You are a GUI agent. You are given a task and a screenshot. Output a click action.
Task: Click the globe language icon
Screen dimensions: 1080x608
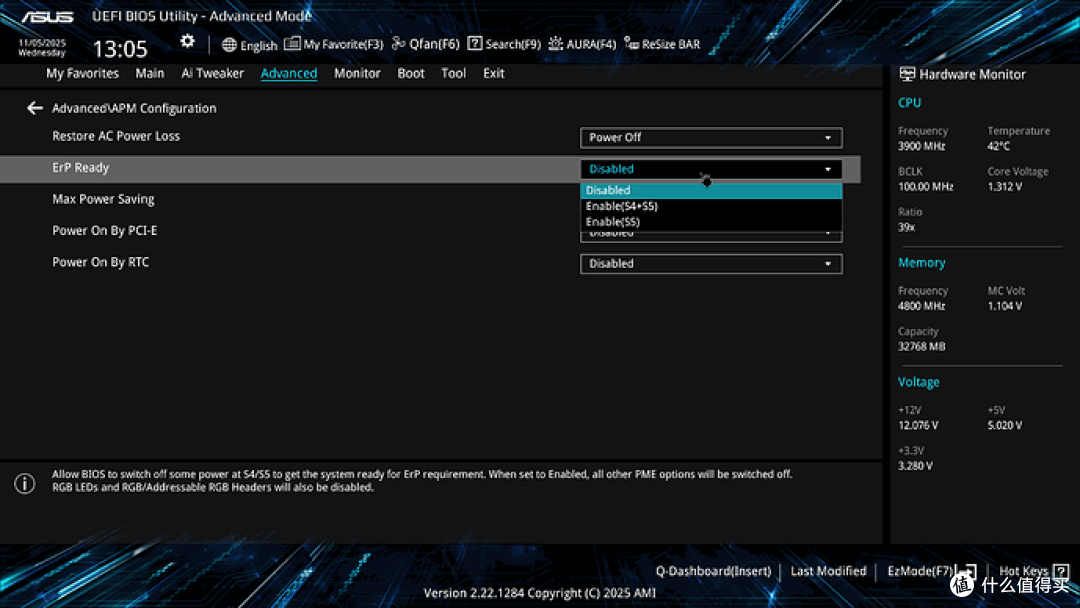pos(229,45)
